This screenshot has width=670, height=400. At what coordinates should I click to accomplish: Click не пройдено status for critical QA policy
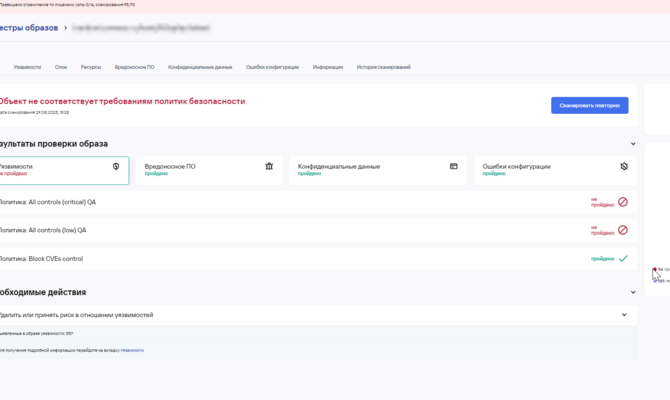(x=602, y=202)
